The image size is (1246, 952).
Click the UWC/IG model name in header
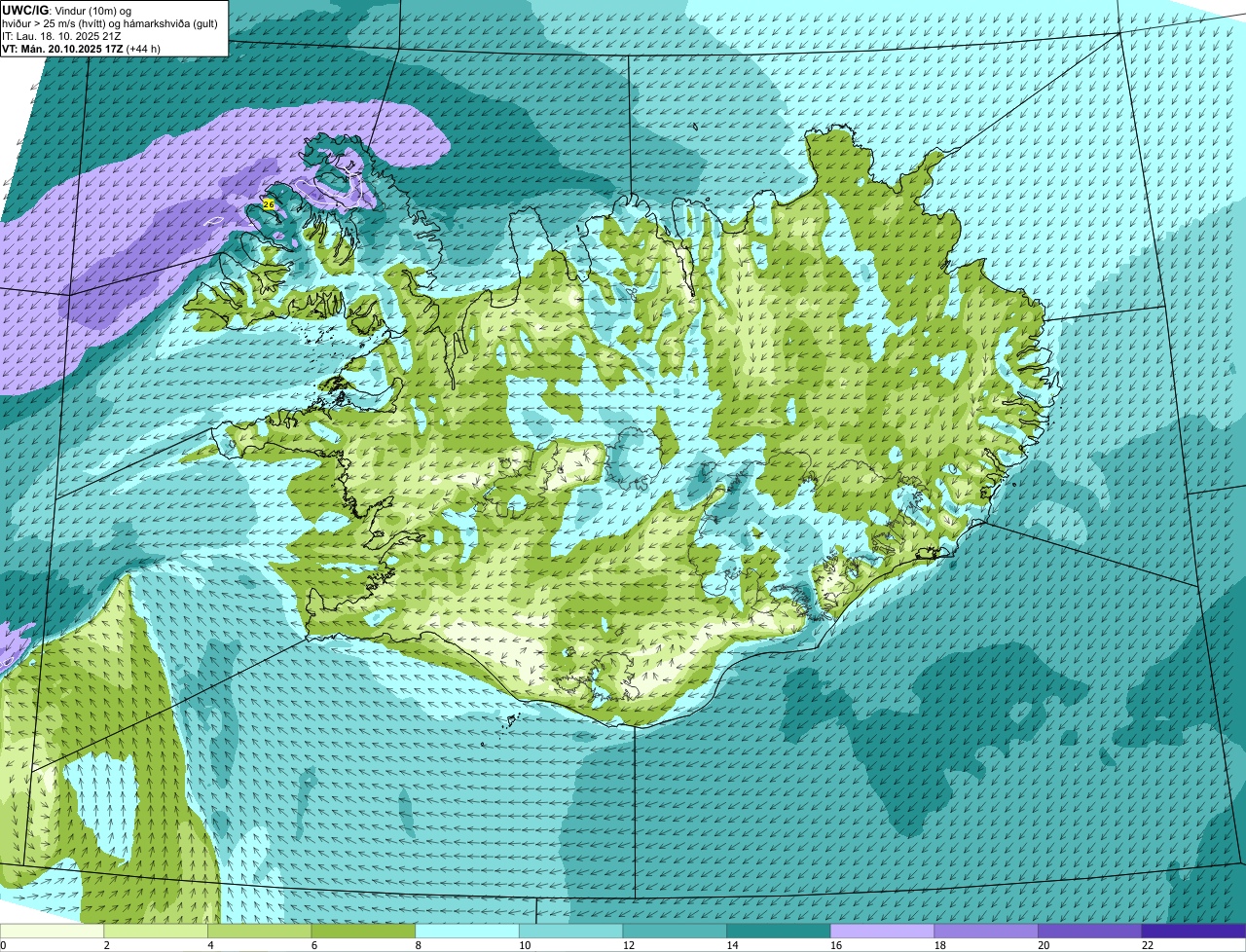pos(25,10)
